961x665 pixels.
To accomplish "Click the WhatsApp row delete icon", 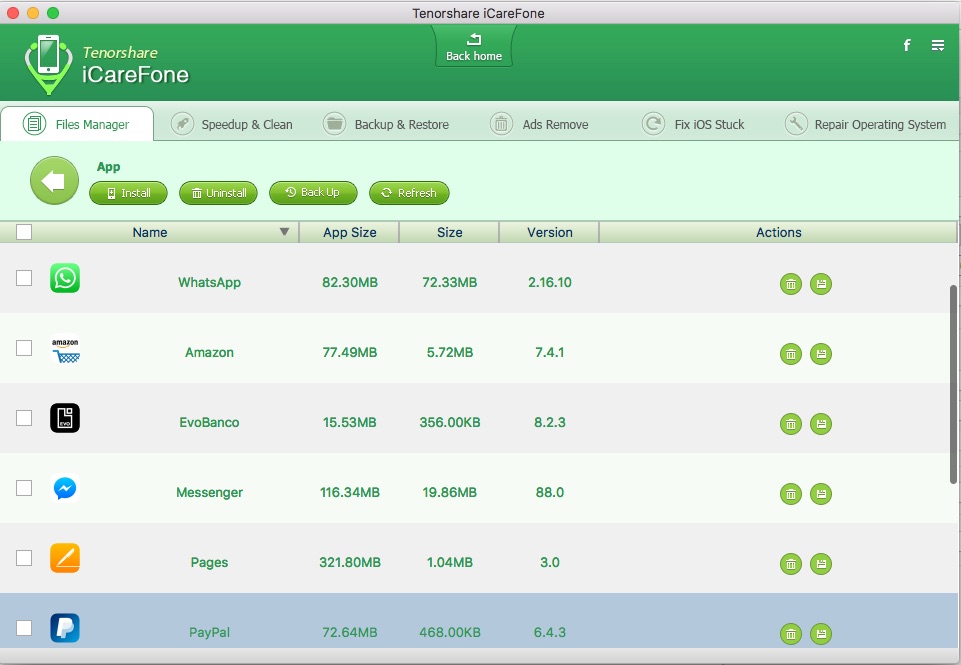I will 791,284.
